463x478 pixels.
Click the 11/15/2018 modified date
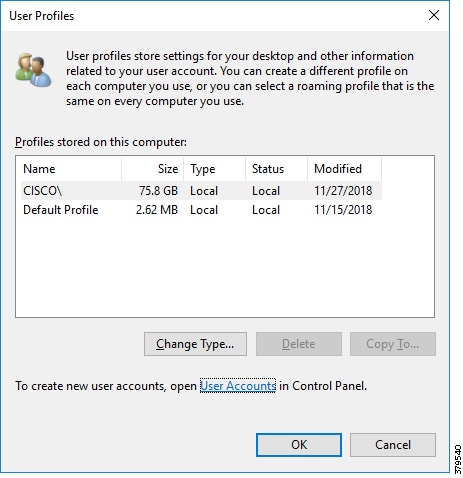coord(343,210)
